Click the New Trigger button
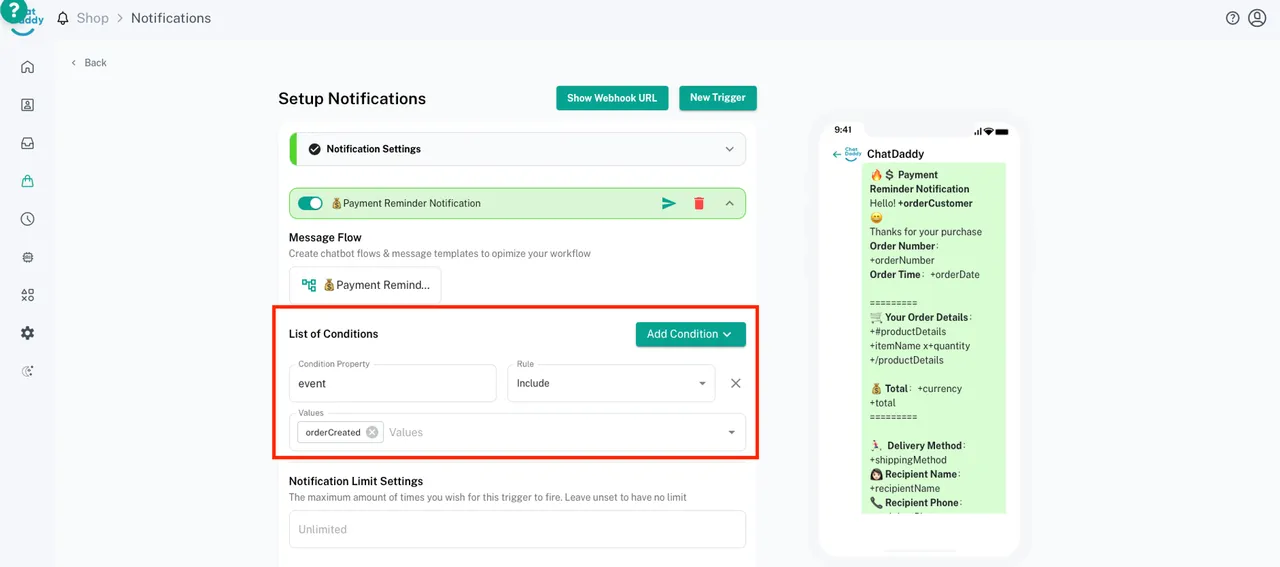Screen dimensions: 1280x567 click(x=718, y=98)
